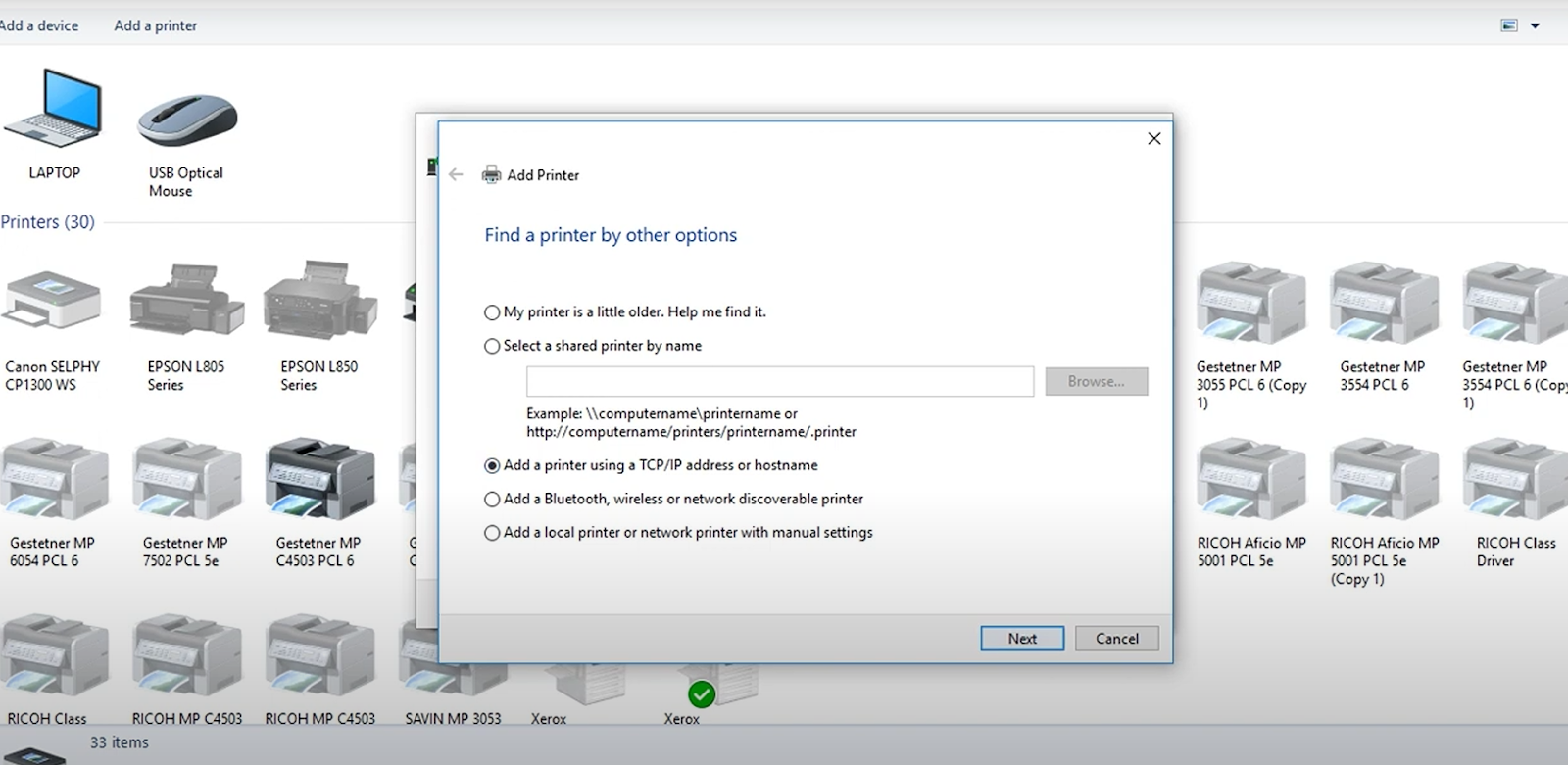The width and height of the screenshot is (1568, 765).
Task: Select the LAPTOP device icon
Action: tap(54, 113)
